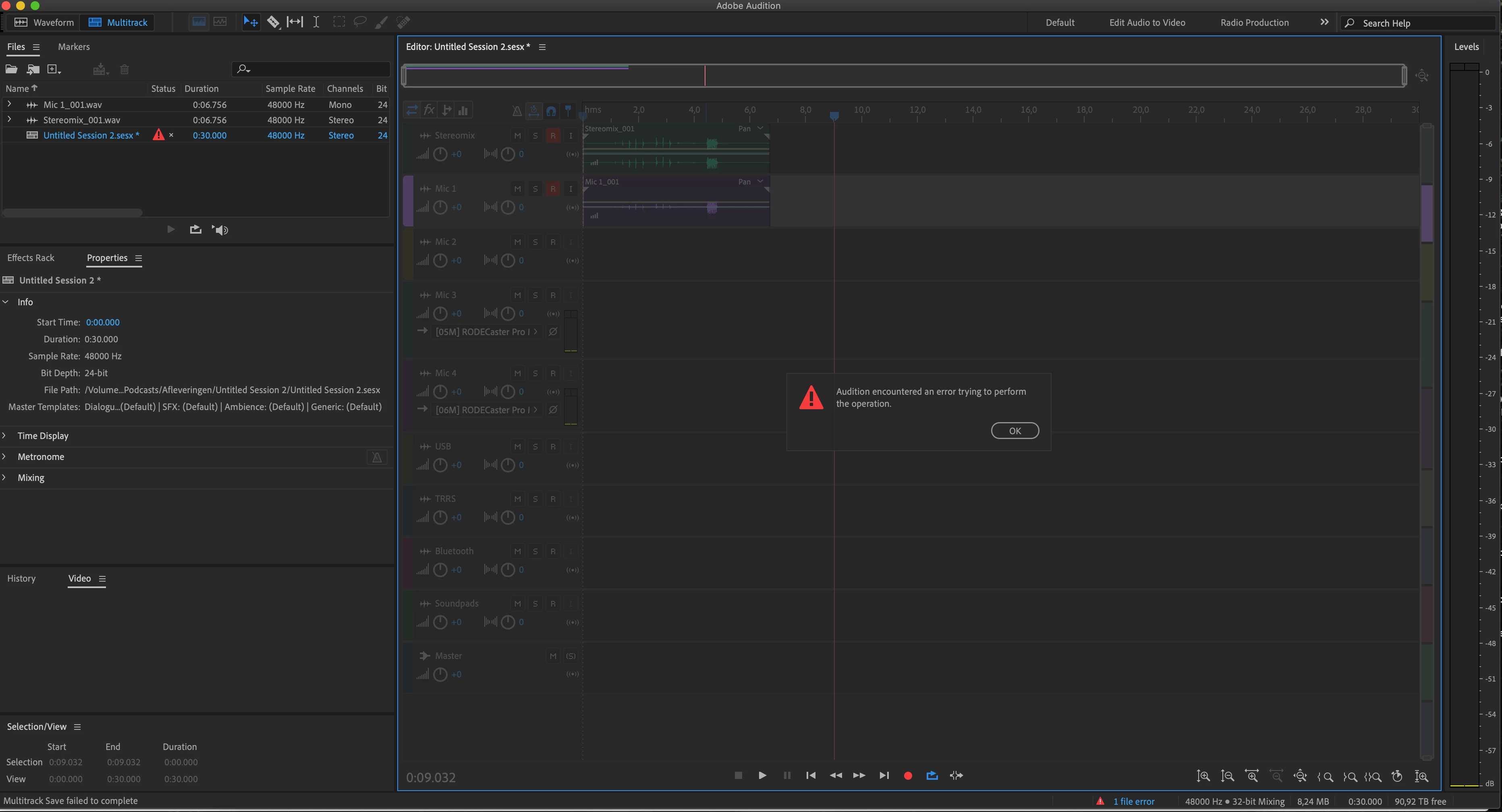Expand Mic 1_001.wav file entry
The width and height of the screenshot is (1502, 812).
pyautogui.click(x=9, y=104)
